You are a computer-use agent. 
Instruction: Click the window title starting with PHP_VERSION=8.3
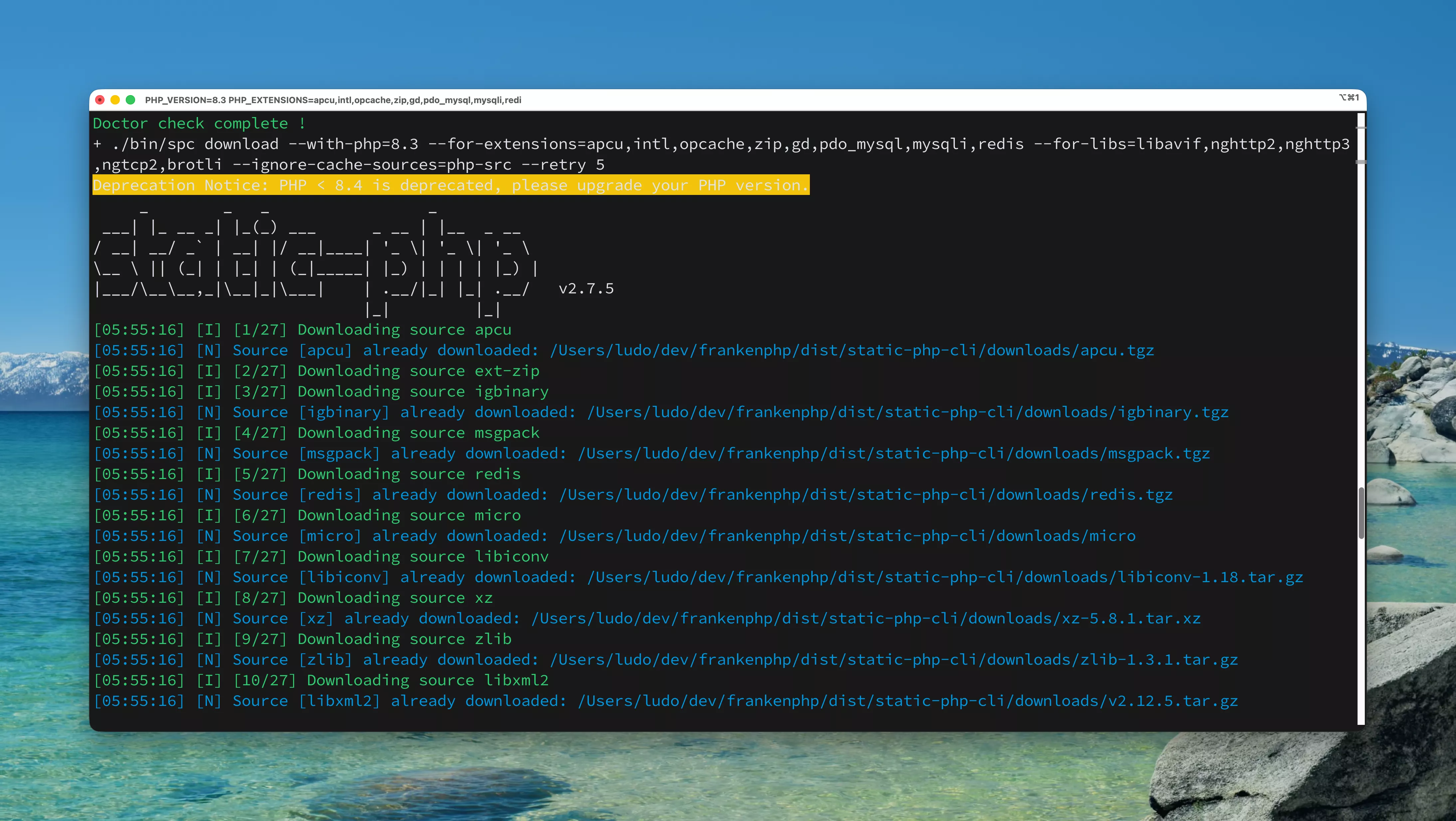pyautogui.click(x=333, y=100)
